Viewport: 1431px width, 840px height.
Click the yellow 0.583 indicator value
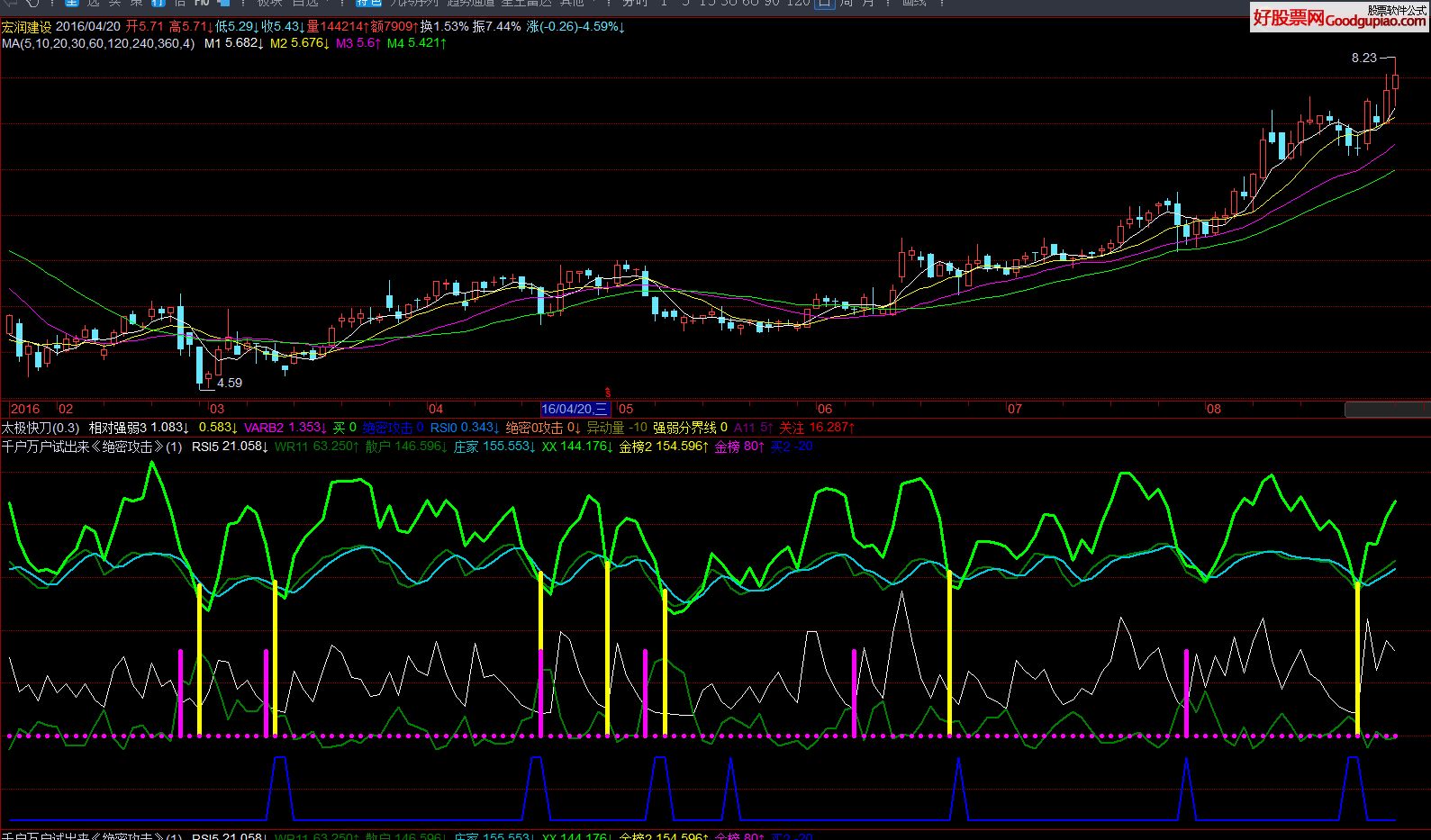pyautogui.click(x=218, y=428)
